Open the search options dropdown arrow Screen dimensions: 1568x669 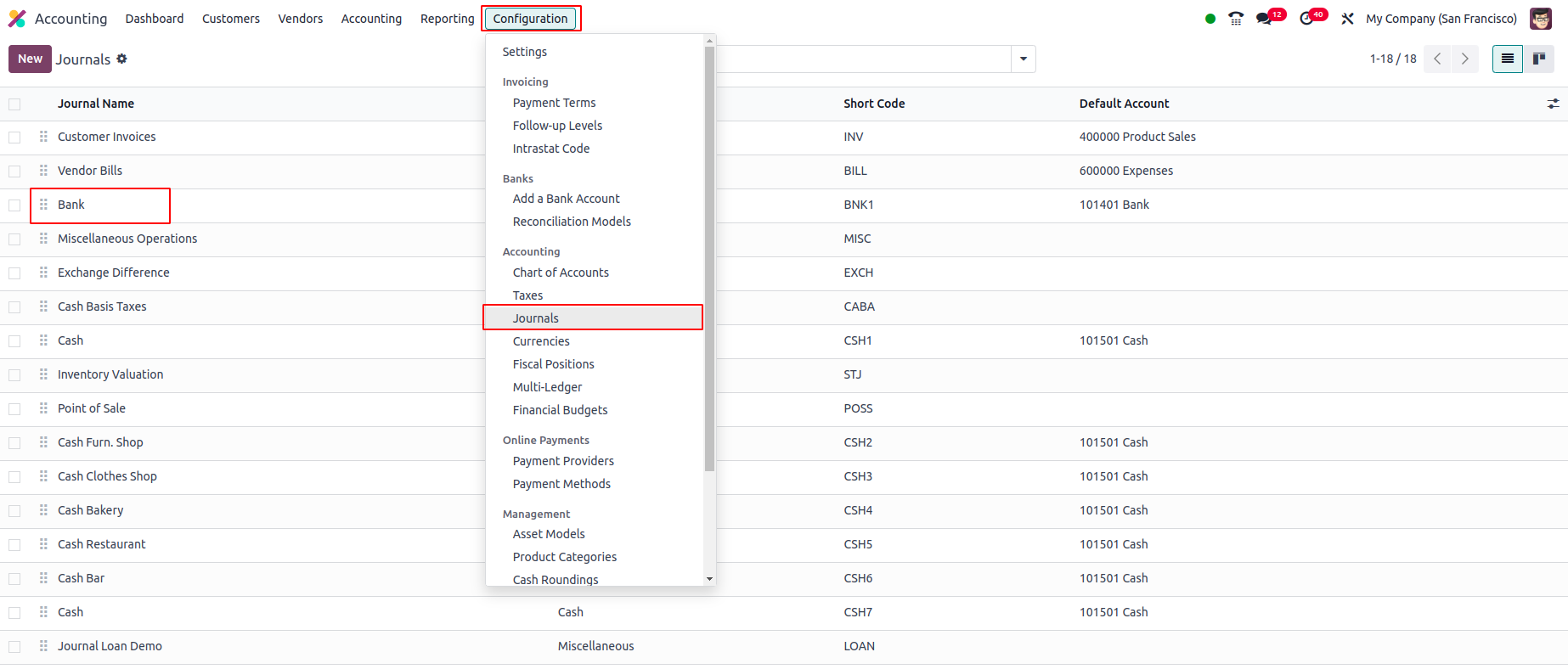(x=1024, y=59)
